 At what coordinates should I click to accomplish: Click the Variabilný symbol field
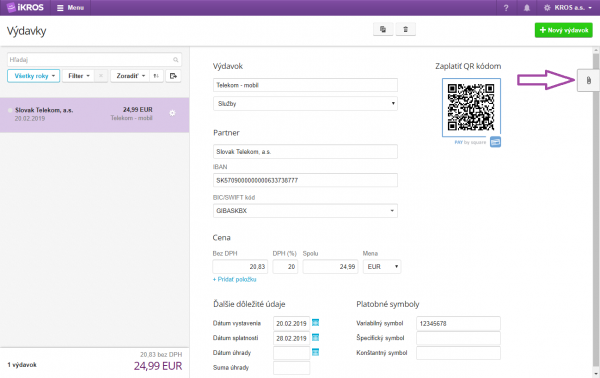click(x=458, y=323)
